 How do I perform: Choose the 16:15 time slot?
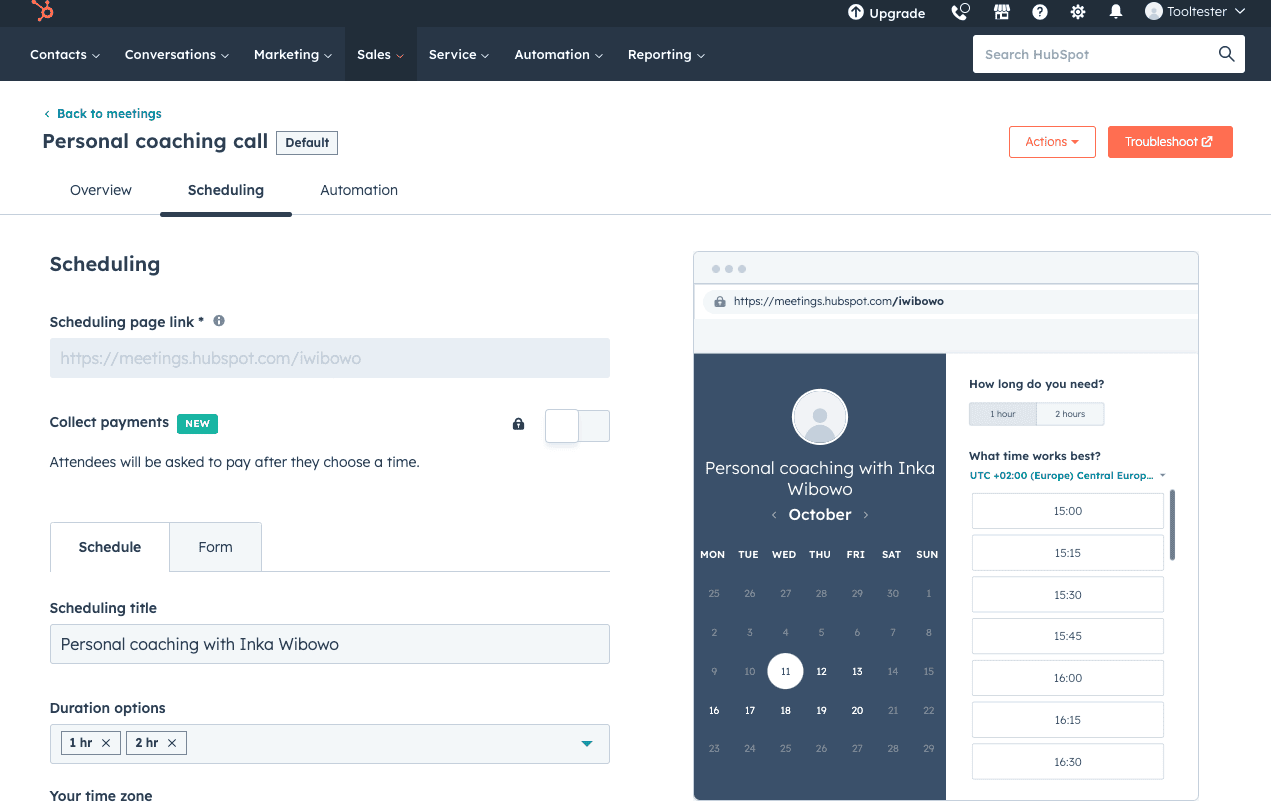tap(1068, 720)
